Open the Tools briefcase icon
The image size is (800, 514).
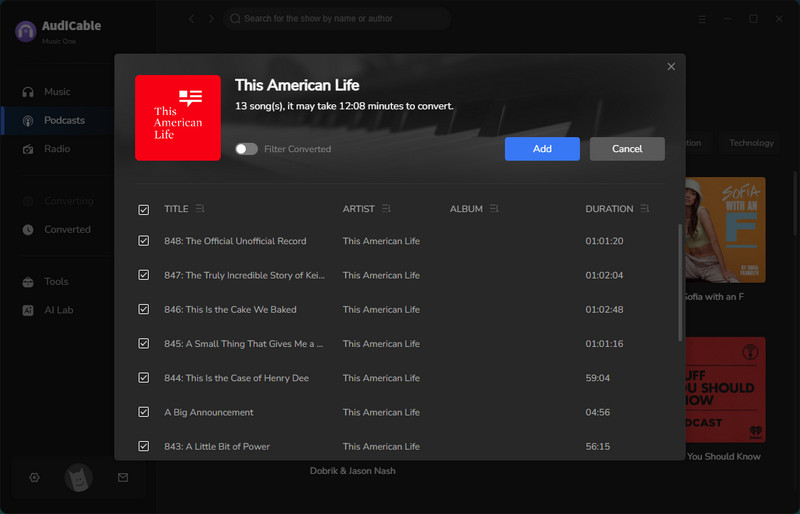[x=28, y=282]
